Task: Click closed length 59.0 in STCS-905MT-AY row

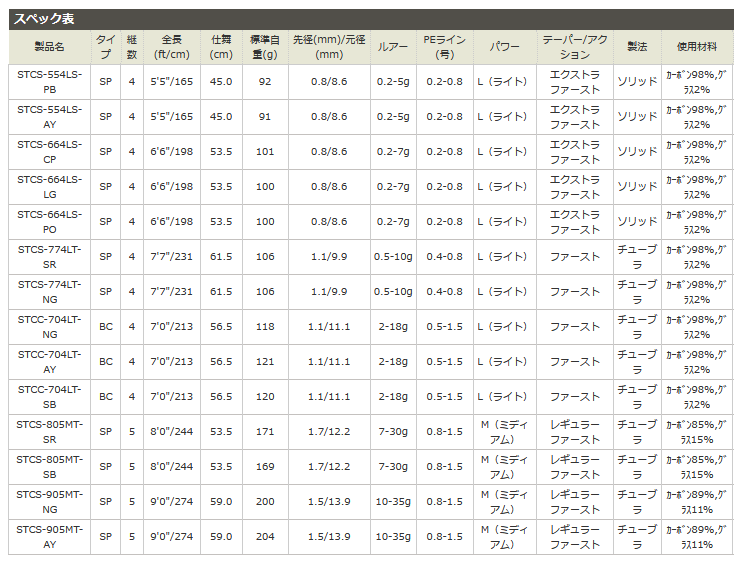Action: pyautogui.click(x=221, y=537)
